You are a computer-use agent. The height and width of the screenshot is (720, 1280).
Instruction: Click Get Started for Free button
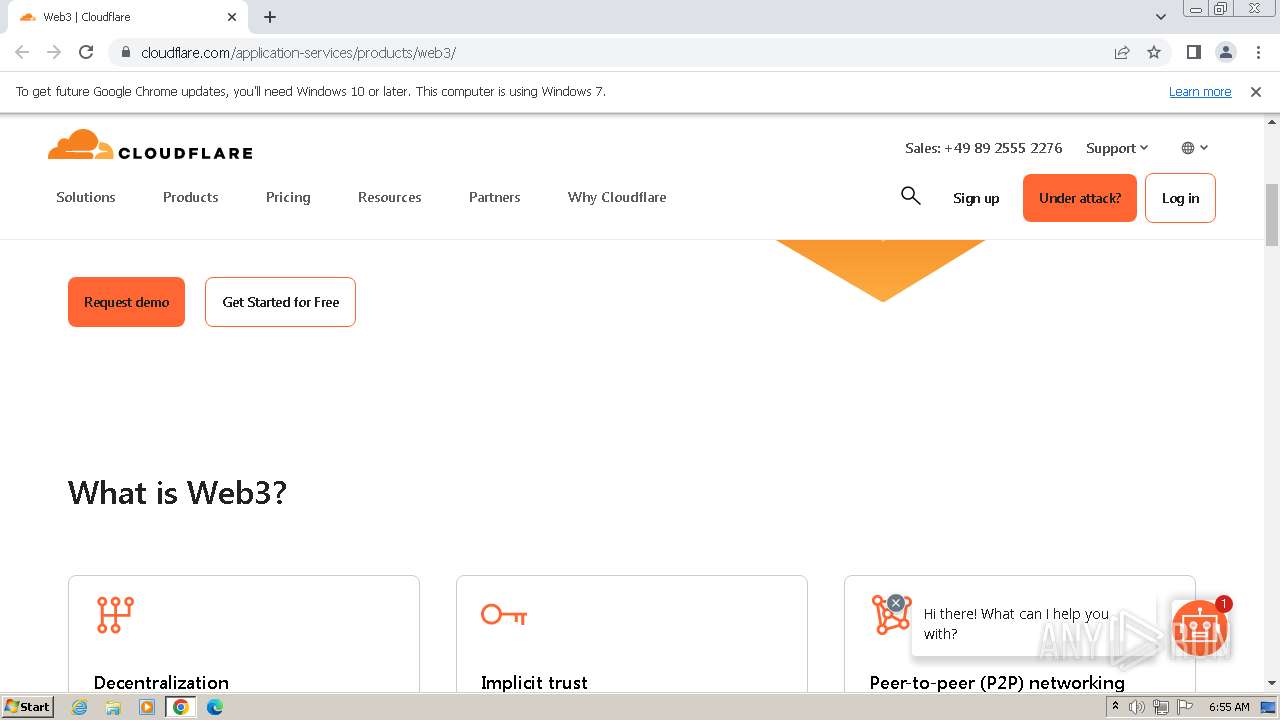[x=280, y=302]
